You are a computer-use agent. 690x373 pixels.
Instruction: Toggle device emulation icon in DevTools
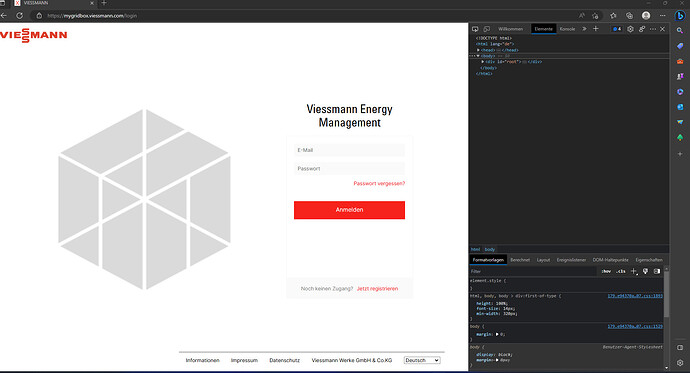pyautogui.click(x=487, y=29)
